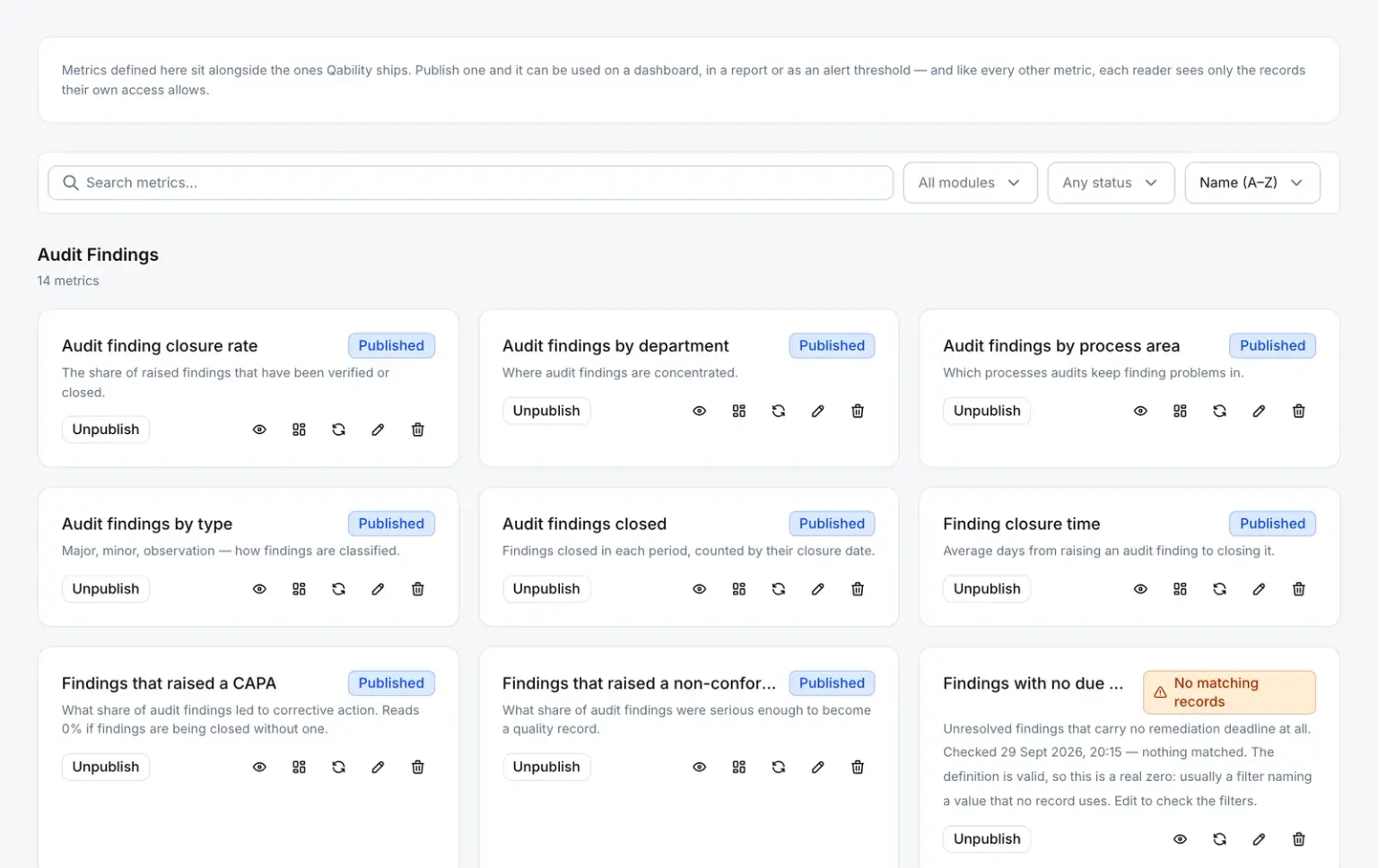The image size is (1378, 868).
Task: Delete the Finding closure time metric
Action: click(x=1298, y=589)
